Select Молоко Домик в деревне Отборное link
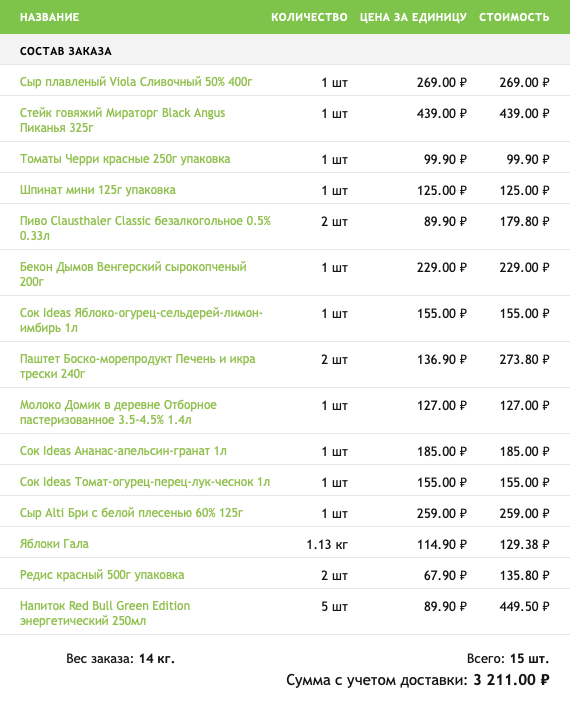The image size is (570, 707). pyautogui.click(x=118, y=412)
